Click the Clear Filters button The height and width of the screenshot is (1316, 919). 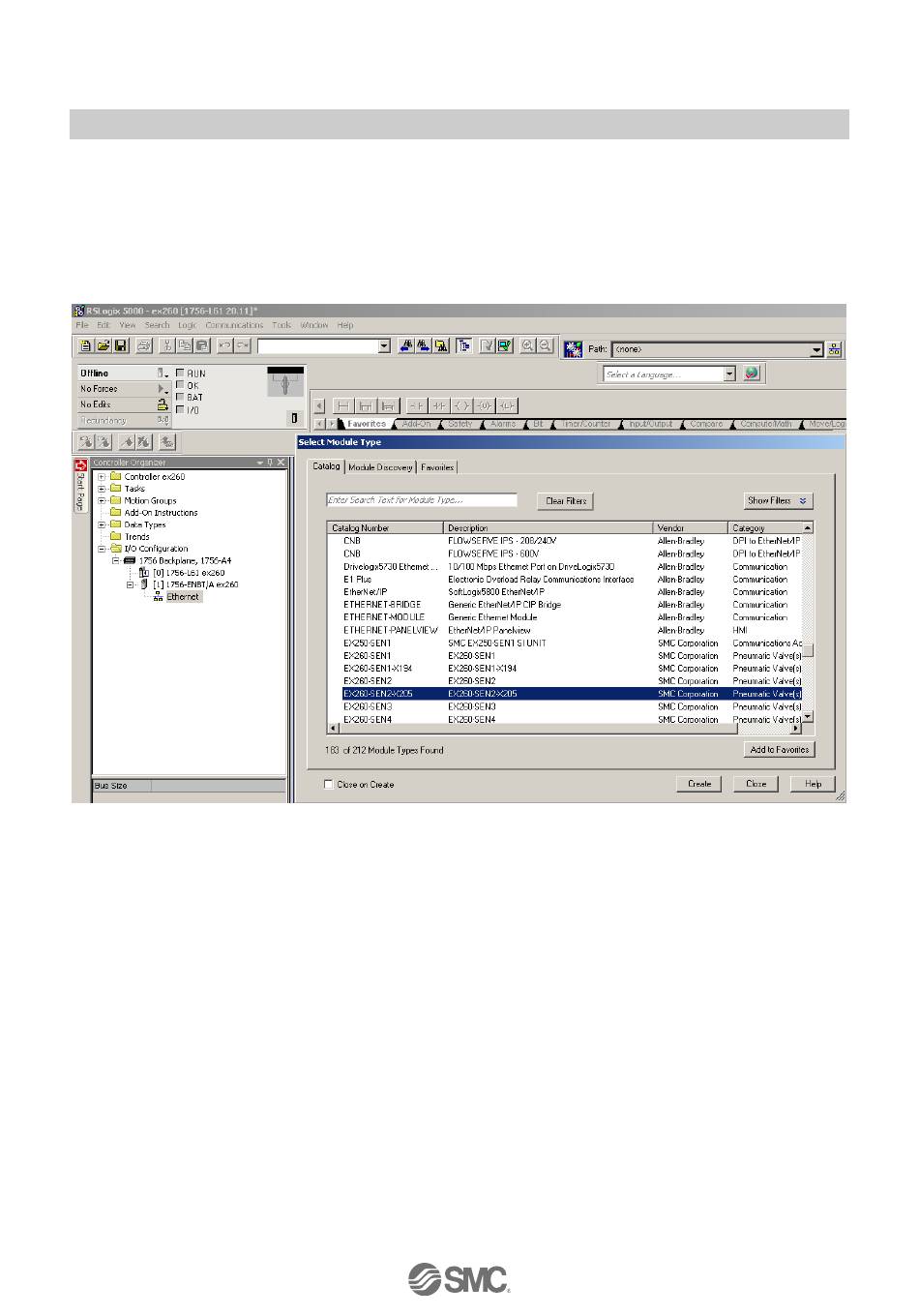click(565, 501)
